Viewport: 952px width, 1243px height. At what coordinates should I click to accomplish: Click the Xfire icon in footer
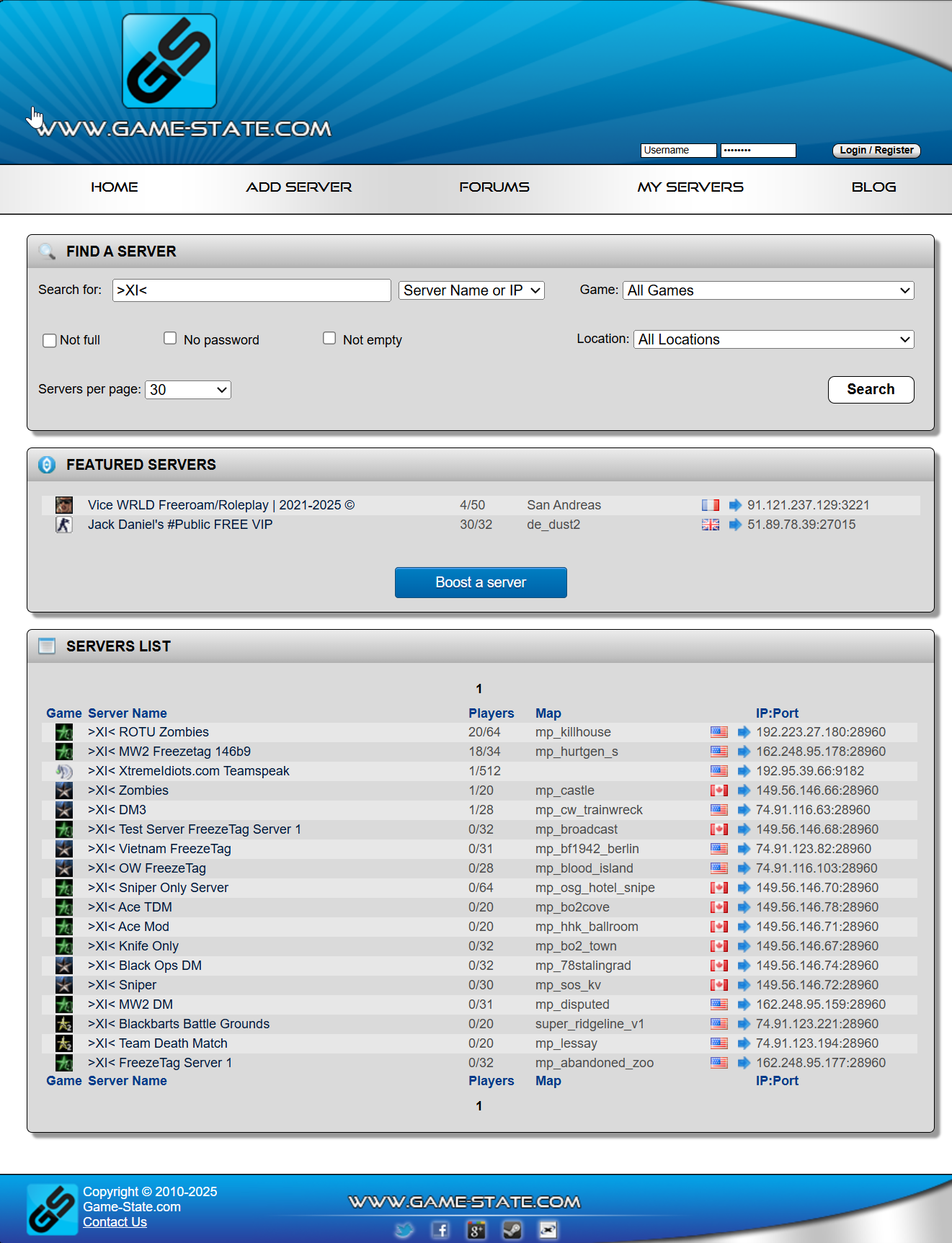548,1230
